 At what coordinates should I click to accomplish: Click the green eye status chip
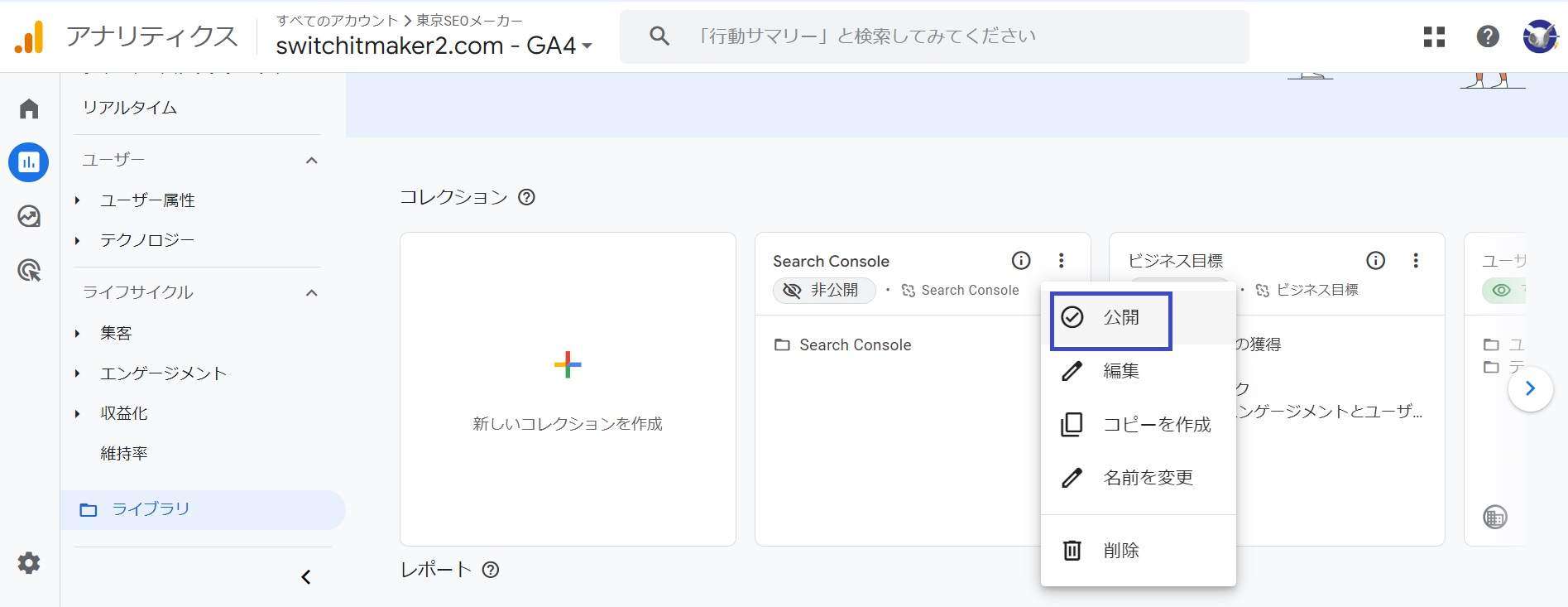tap(1503, 291)
